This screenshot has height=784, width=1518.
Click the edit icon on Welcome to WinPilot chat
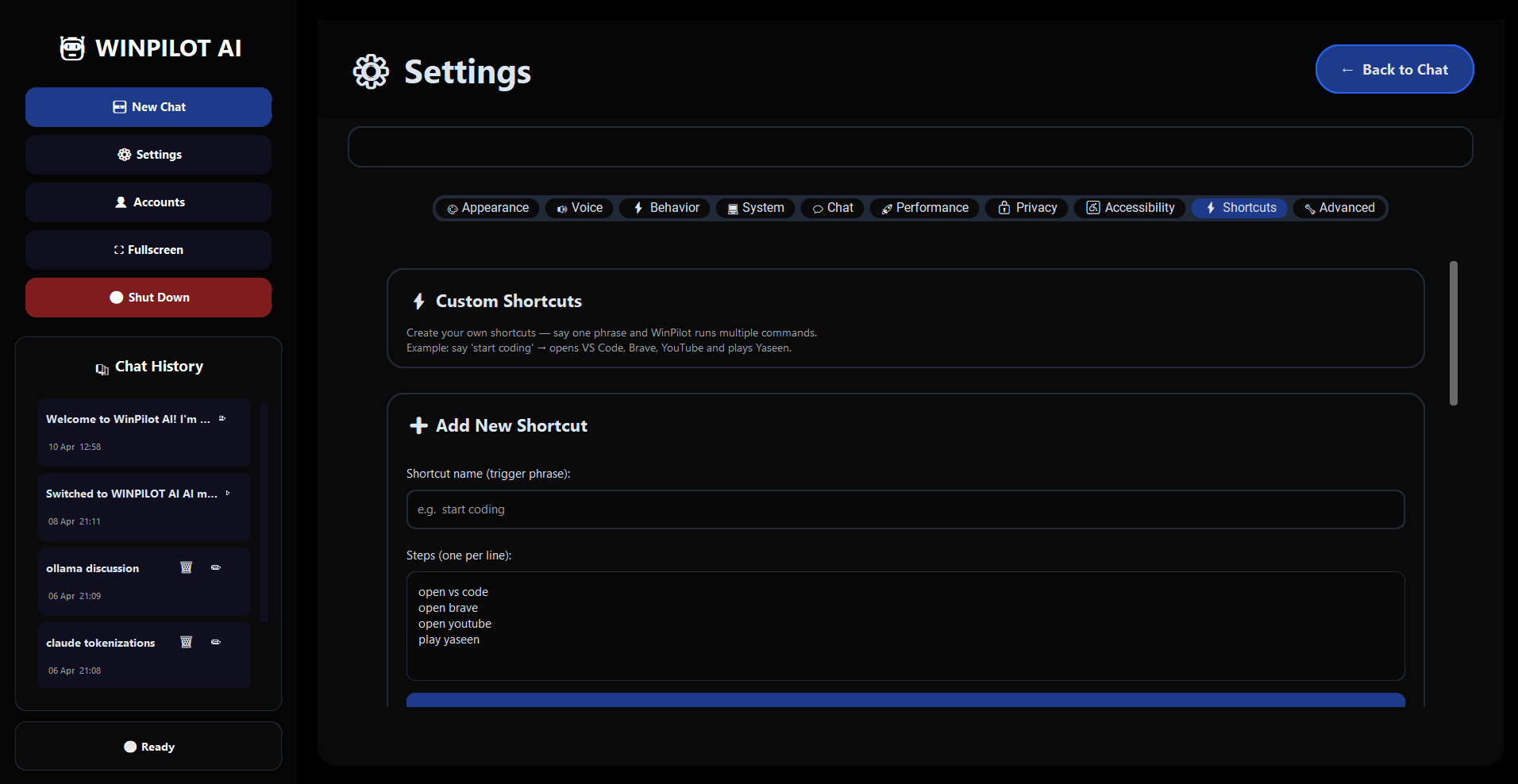point(222,418)
